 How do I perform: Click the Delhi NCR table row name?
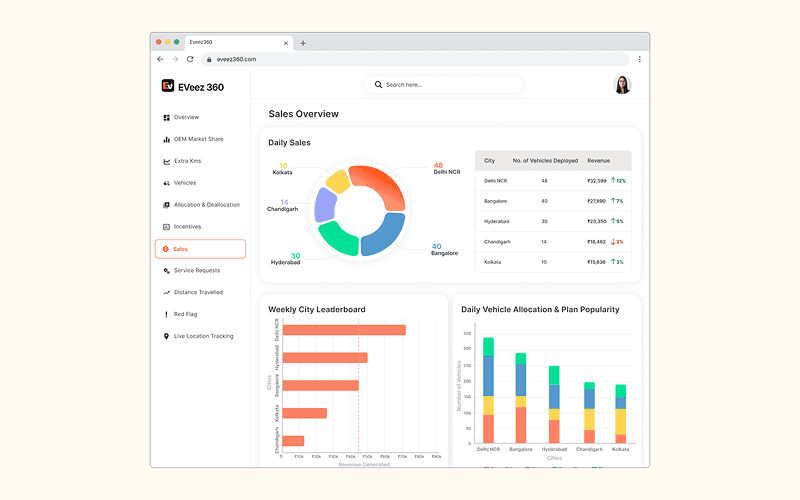pyautogui.click(x=495, y=181)
